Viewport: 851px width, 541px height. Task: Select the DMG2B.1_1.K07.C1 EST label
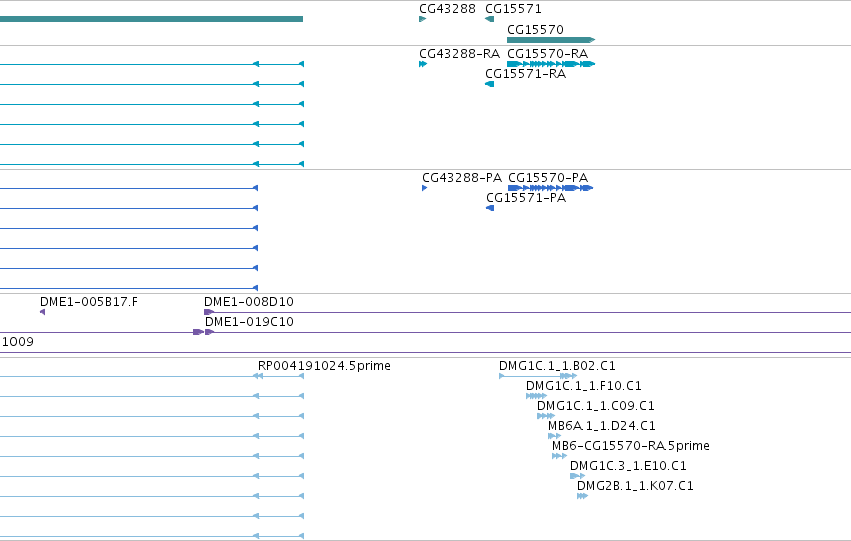(x=635, y=486)
